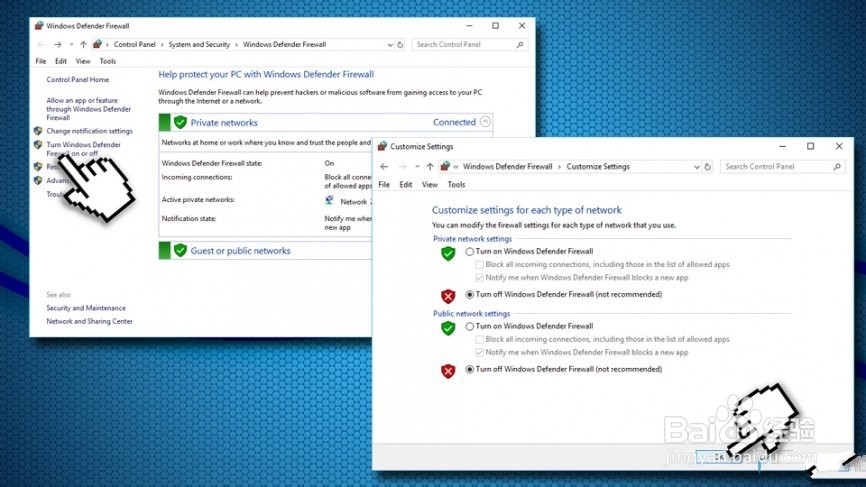Go up one level in Windows Defender Firewall window
Image resolution: width=866 pixels, height=487 pixels.
pos(83,44)
